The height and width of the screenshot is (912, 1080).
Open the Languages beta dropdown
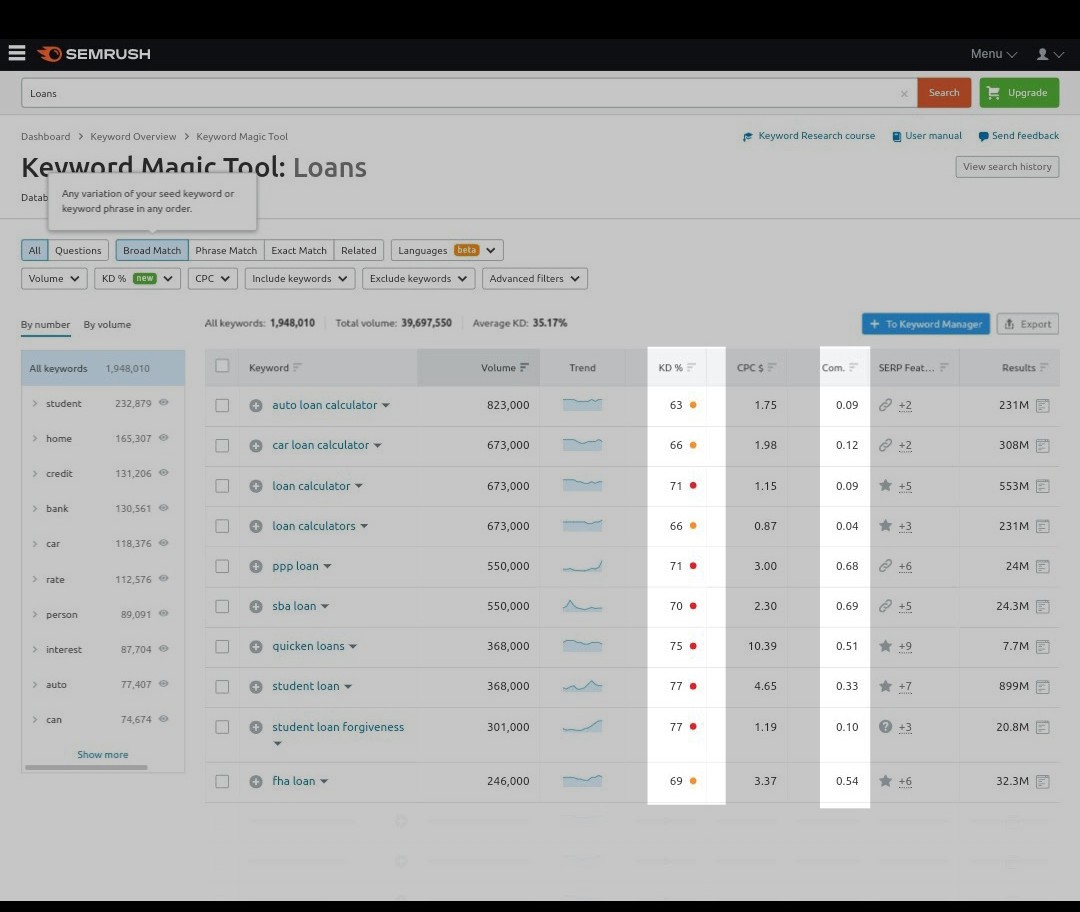(x=447, y=250)
